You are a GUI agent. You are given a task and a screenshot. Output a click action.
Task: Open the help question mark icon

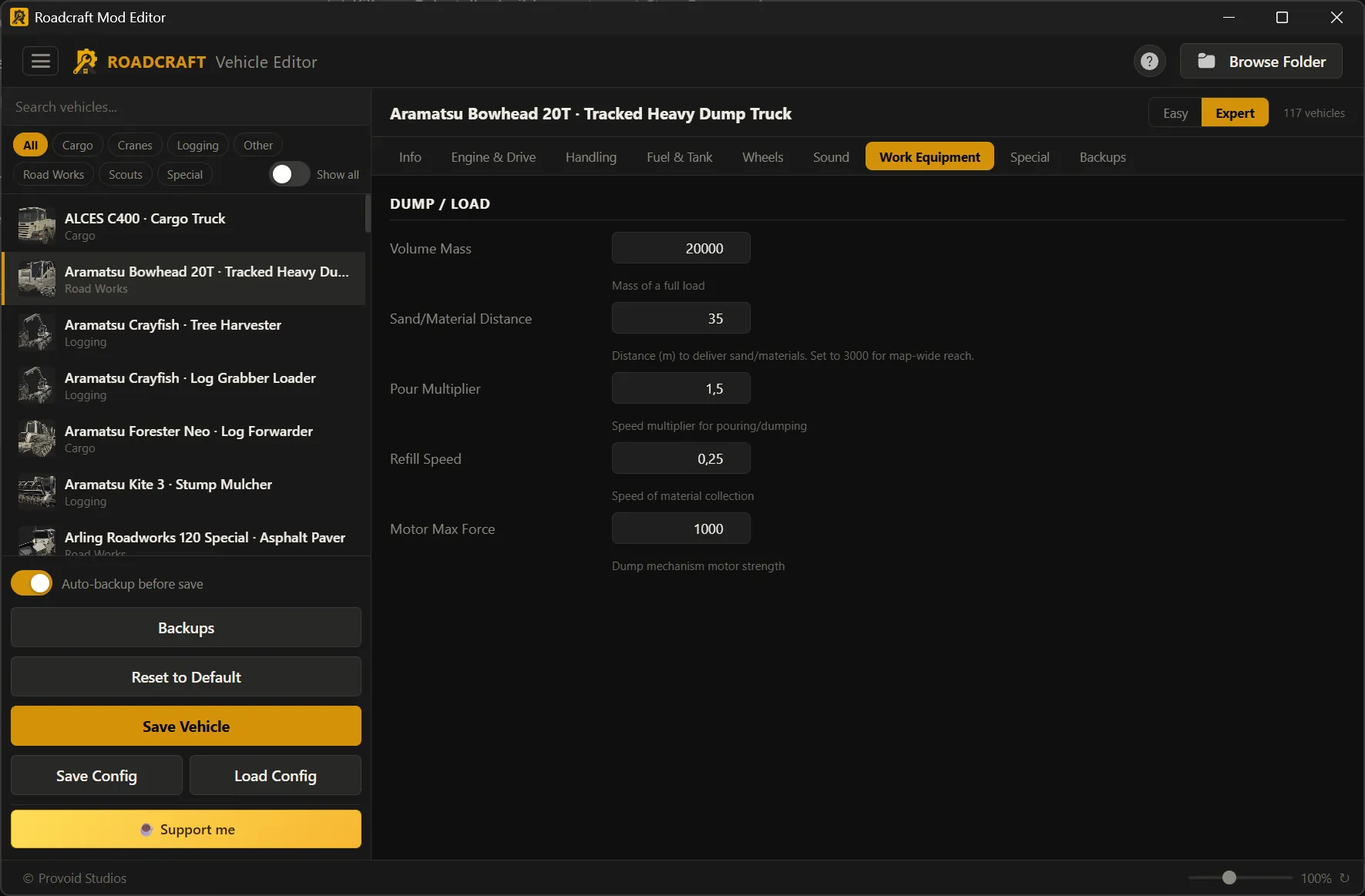[x=1149, y=61]
